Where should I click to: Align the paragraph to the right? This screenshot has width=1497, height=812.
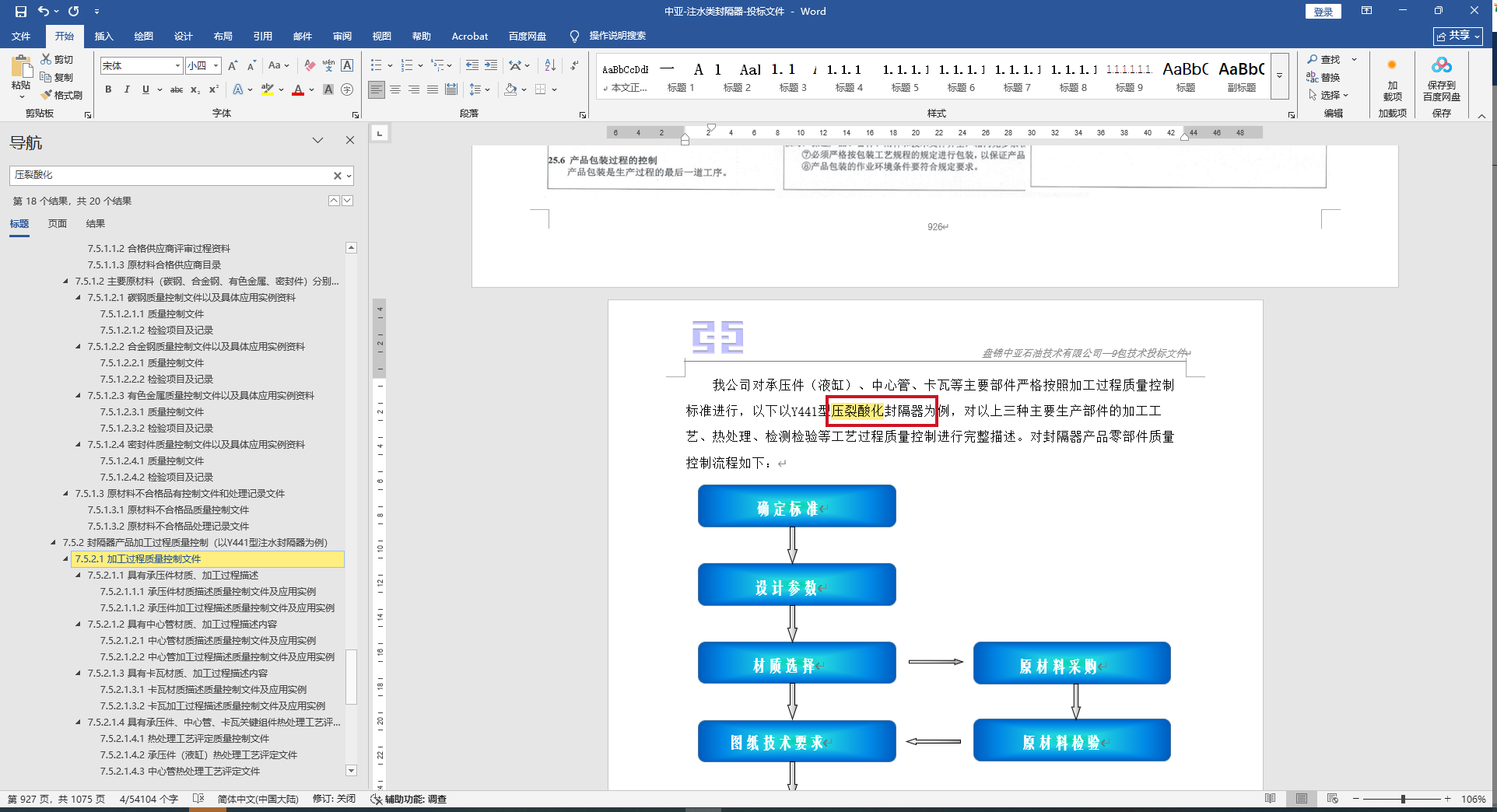point(414,89)
